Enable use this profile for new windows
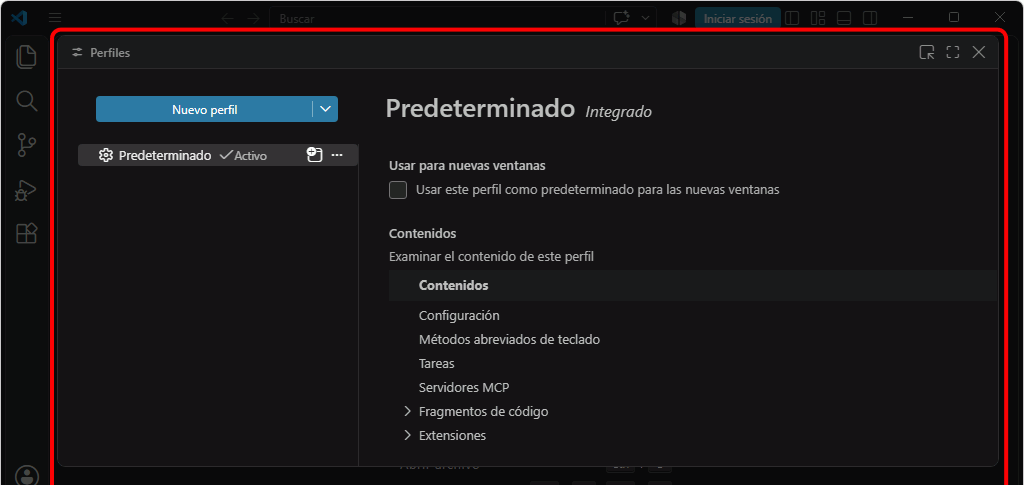Viewport: 1024px width, 485px height. (398, 190)
